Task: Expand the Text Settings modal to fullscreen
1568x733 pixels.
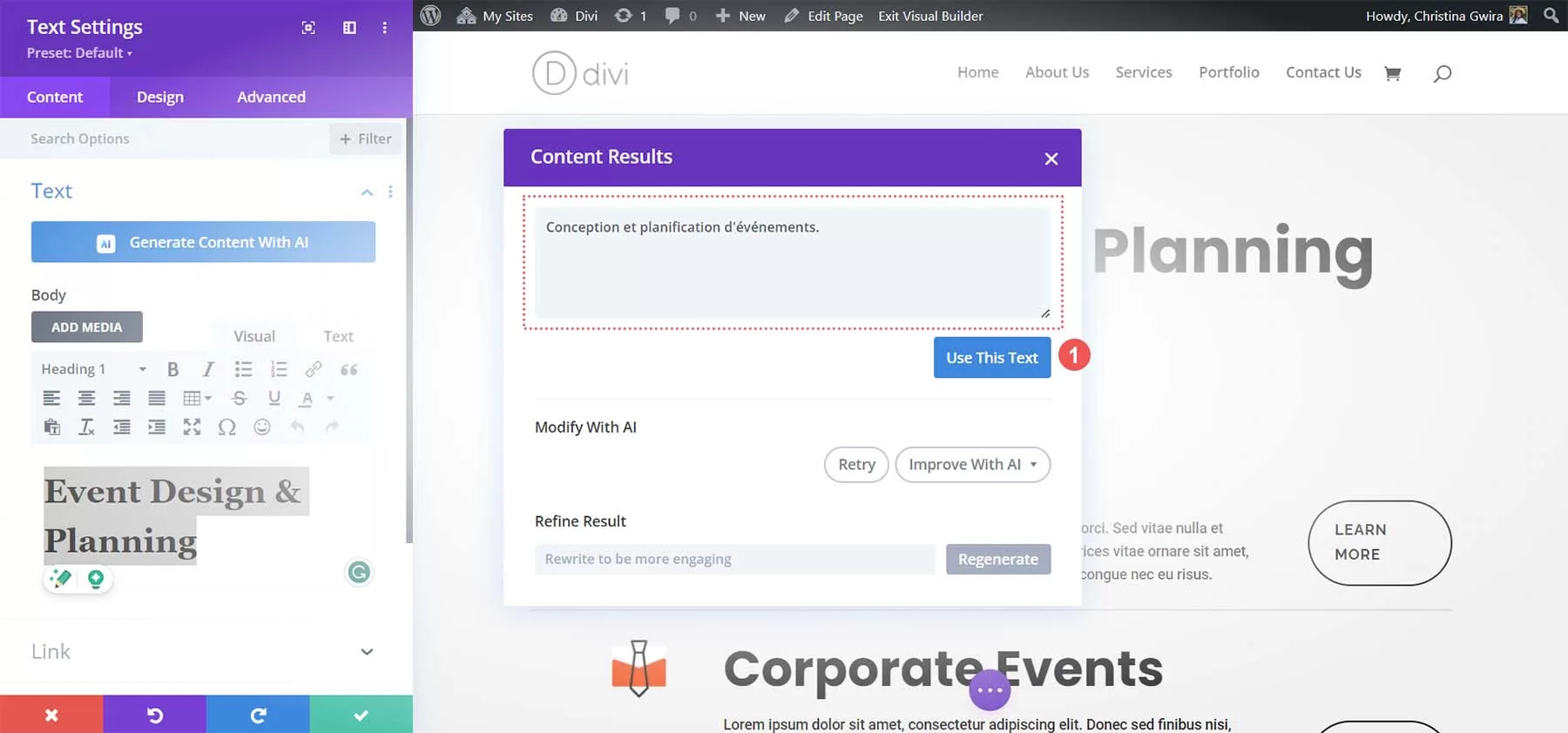Action: pyautogui.click(x=308, y=28)
